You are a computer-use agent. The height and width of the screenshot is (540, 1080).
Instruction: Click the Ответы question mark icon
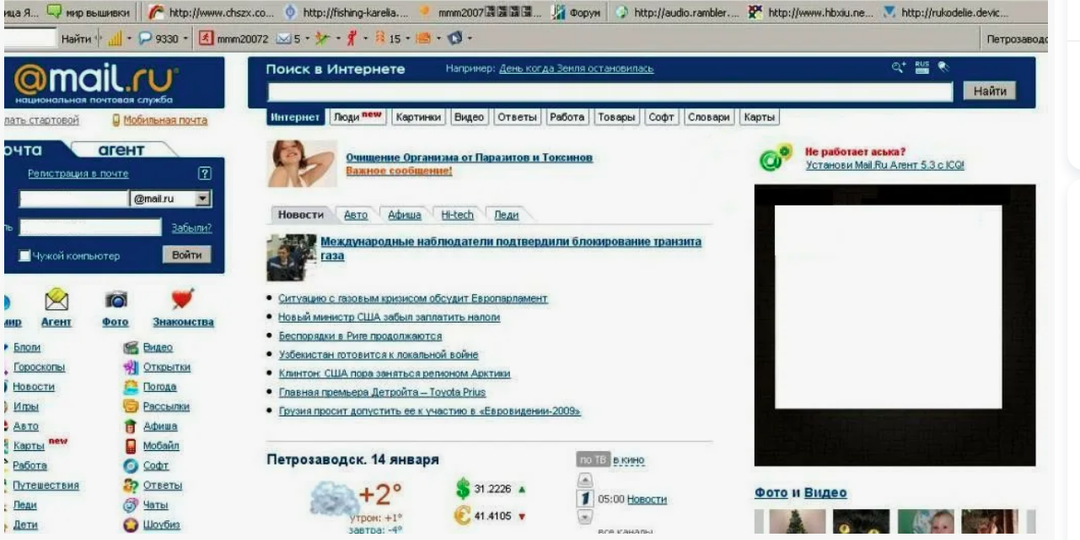(x=131, y=486)
